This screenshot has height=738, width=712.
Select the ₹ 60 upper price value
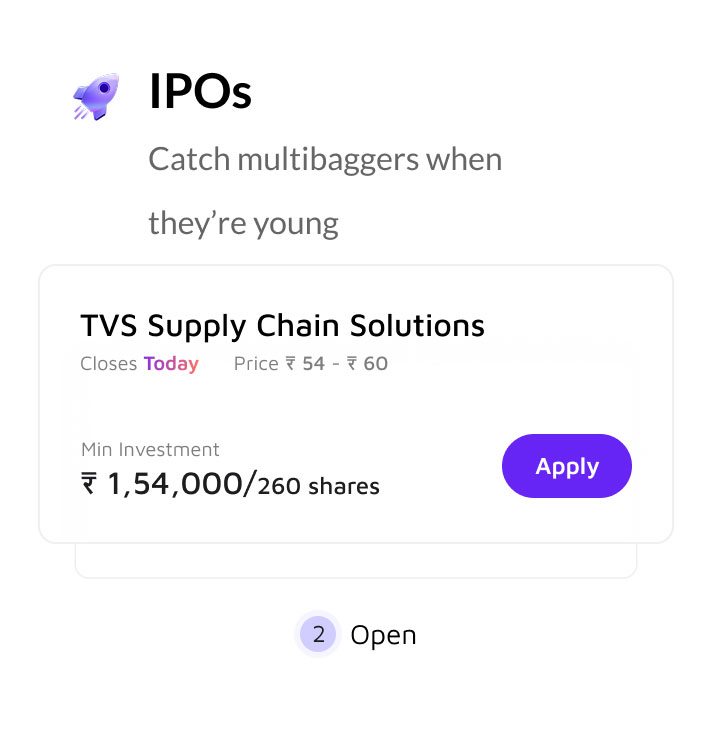[x=367, y=364]
